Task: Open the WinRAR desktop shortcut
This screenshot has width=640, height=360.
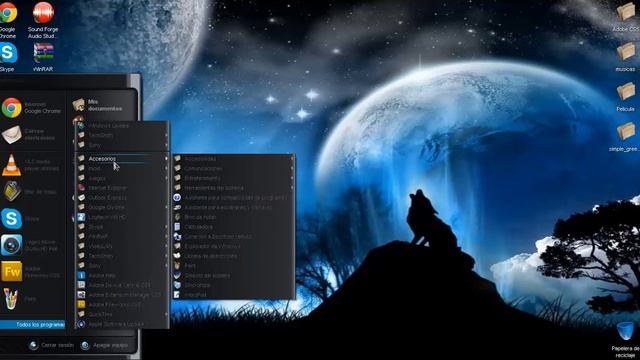Action: click(x=43, y=57)
